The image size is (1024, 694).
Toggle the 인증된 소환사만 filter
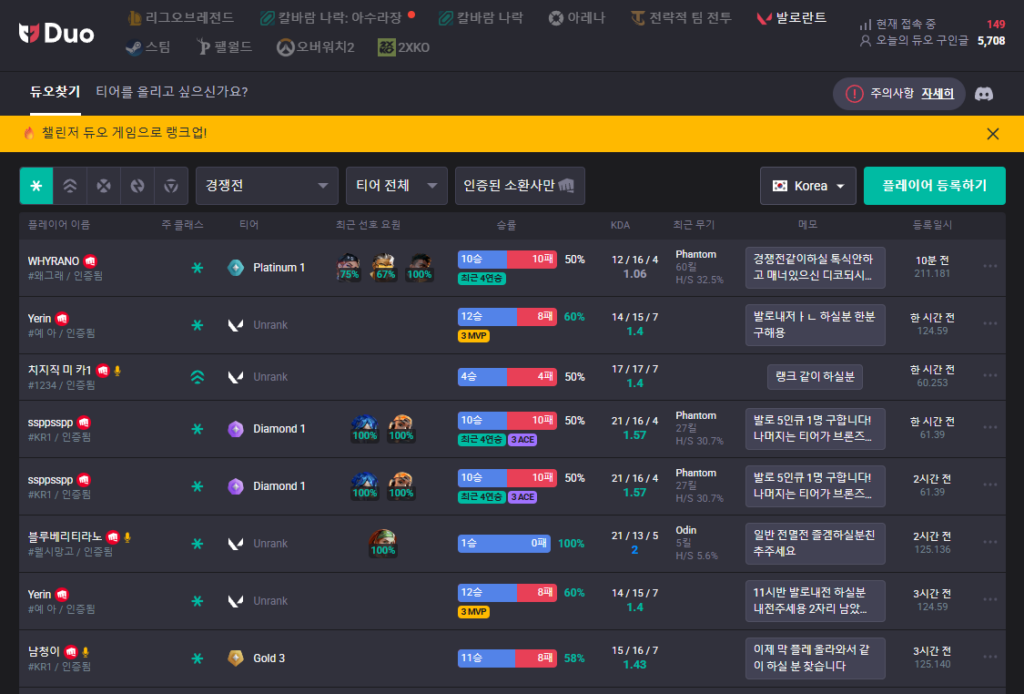[x=519, y=186]
